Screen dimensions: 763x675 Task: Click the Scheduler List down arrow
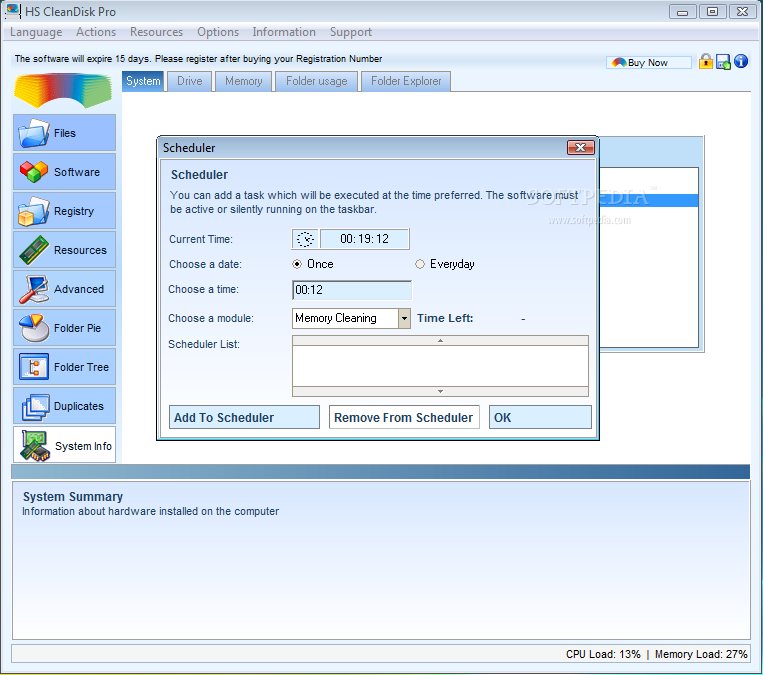point(440,391)
